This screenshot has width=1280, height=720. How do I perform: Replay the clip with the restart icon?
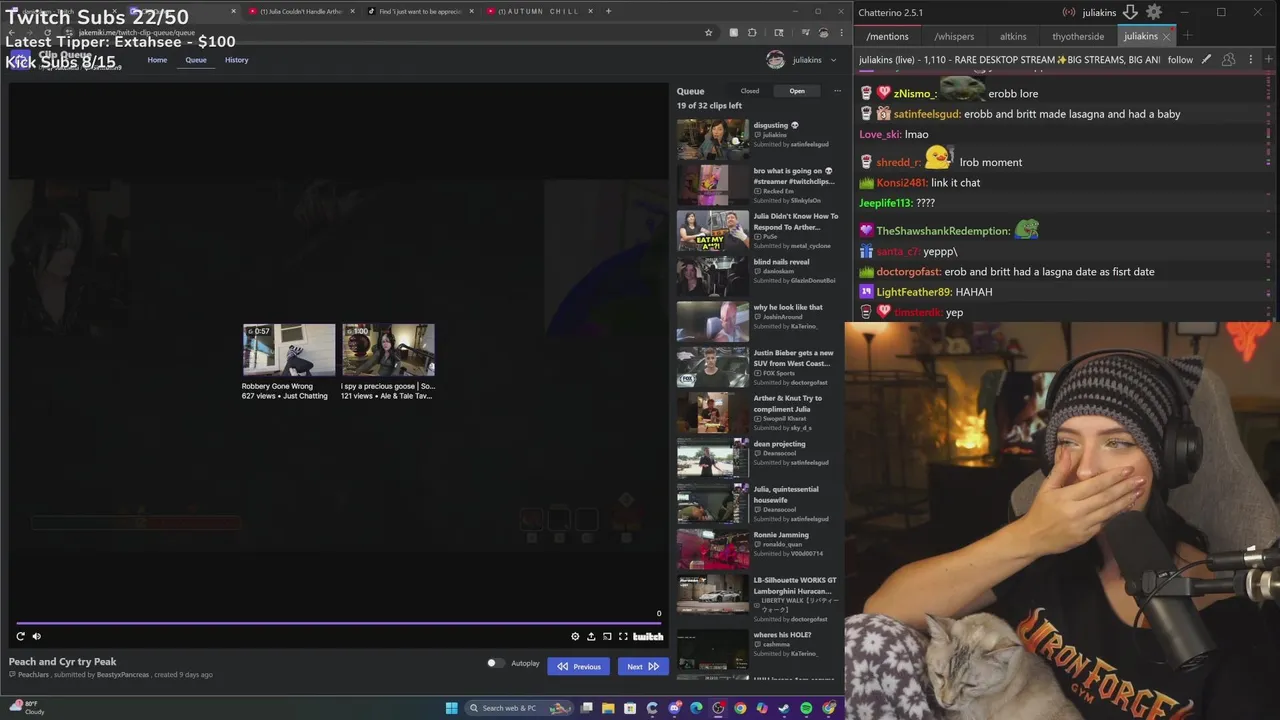(20, 636)
